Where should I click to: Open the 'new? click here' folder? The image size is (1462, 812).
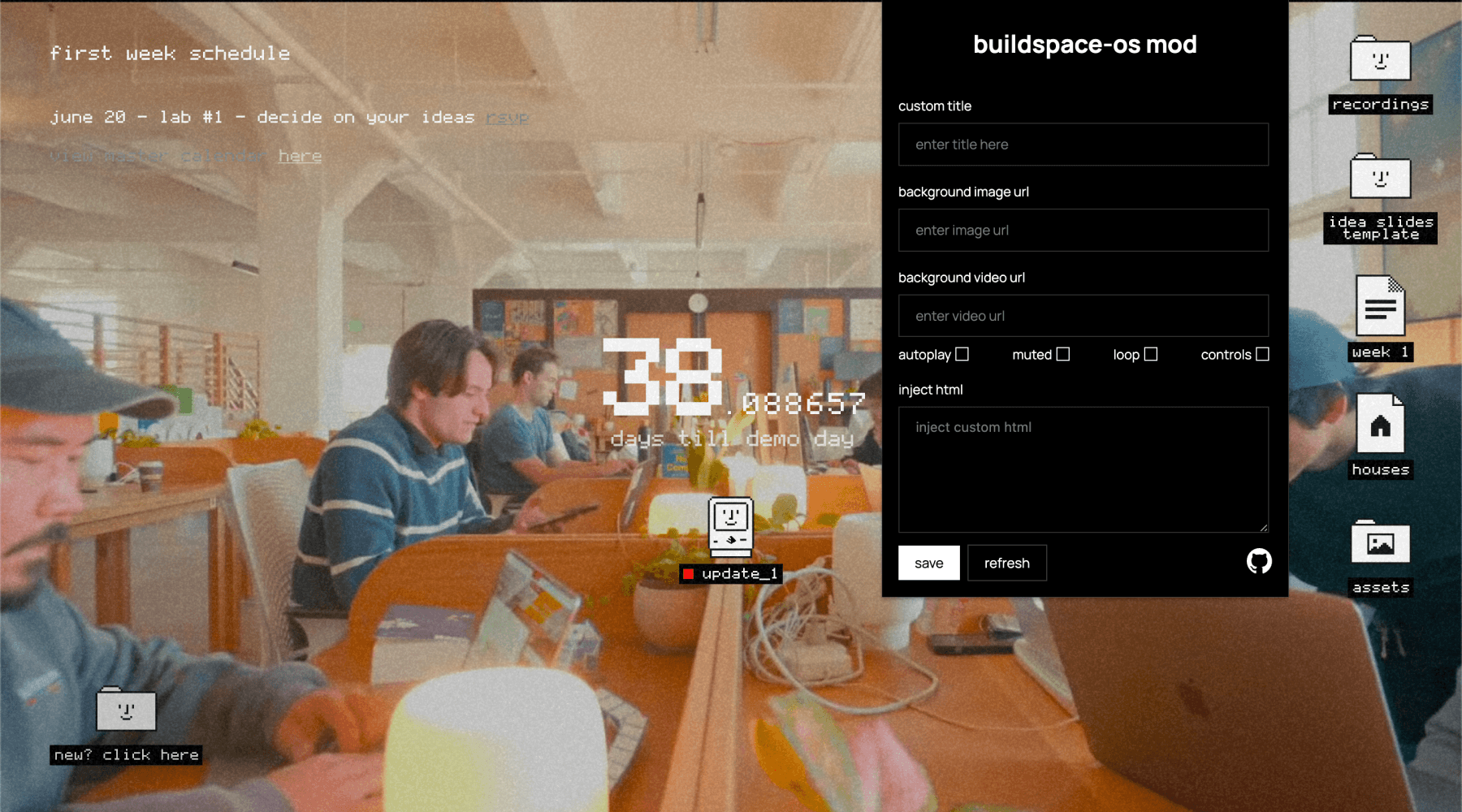pos(126,713)
